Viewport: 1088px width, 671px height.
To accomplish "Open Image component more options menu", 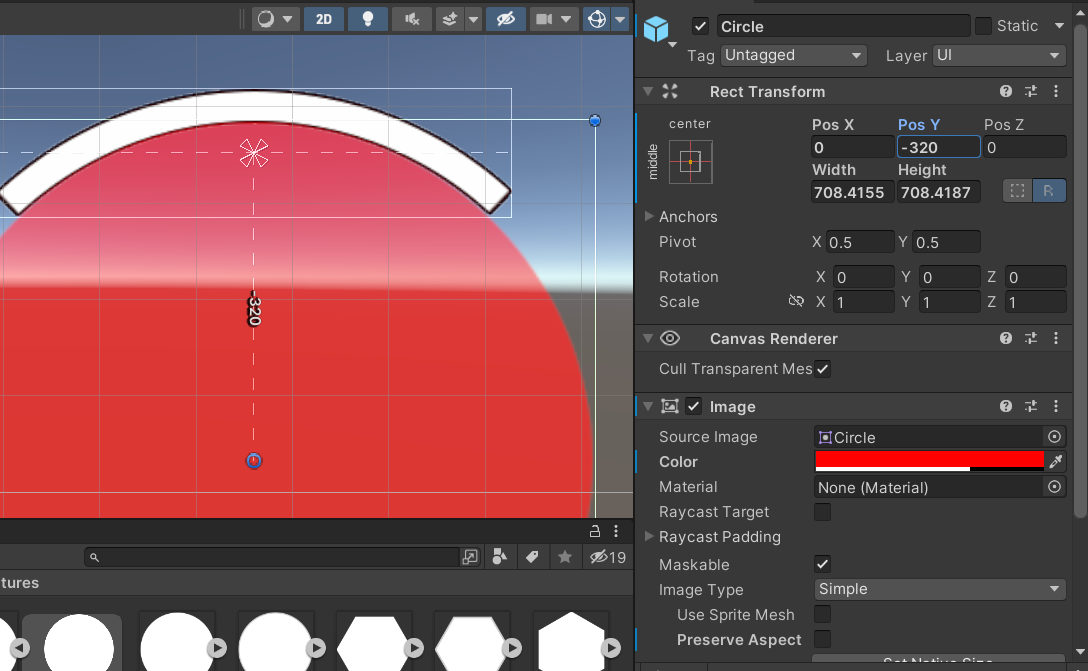I will coord(1056,406).
